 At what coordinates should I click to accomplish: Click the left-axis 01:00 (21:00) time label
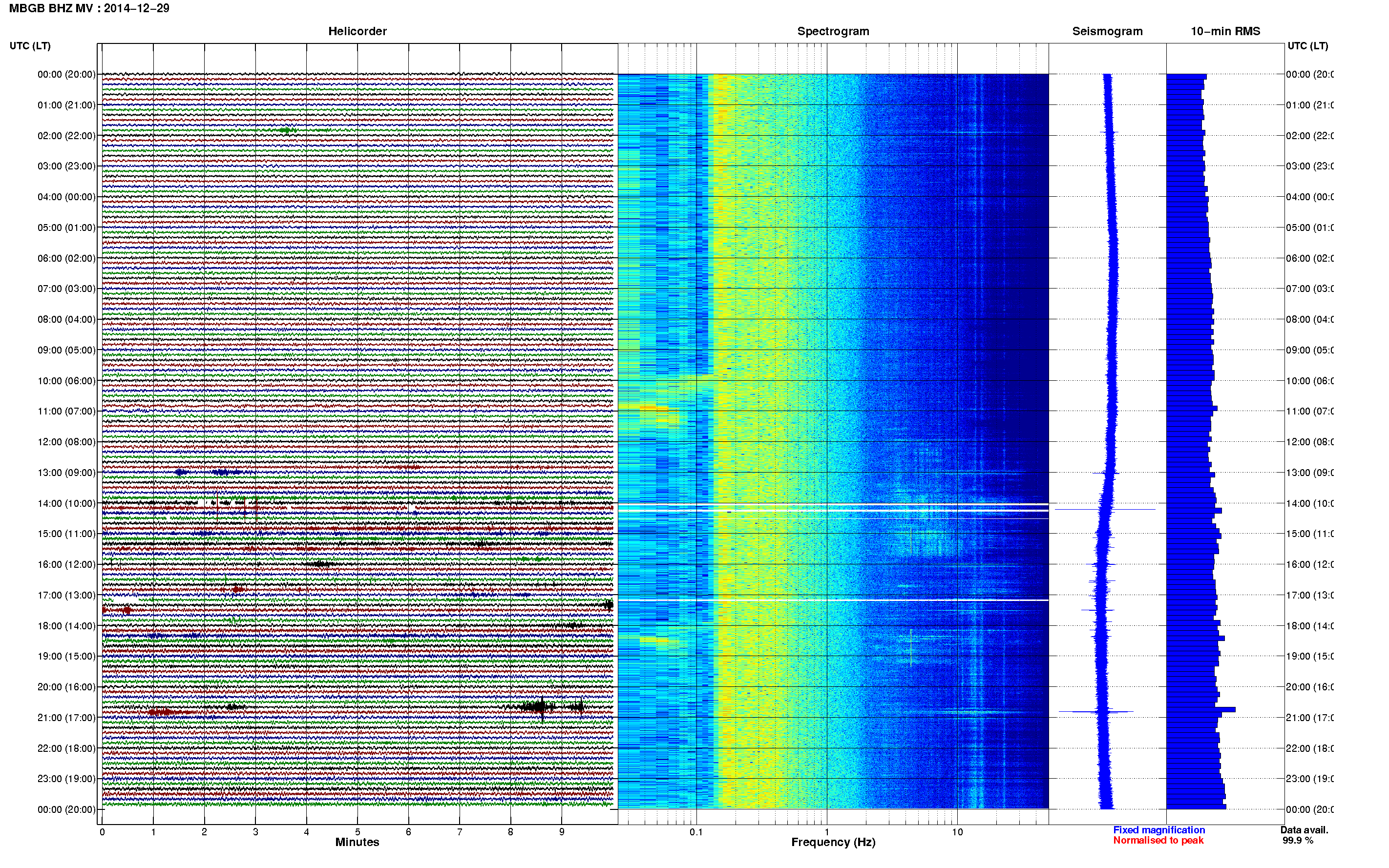coord(66,105)
